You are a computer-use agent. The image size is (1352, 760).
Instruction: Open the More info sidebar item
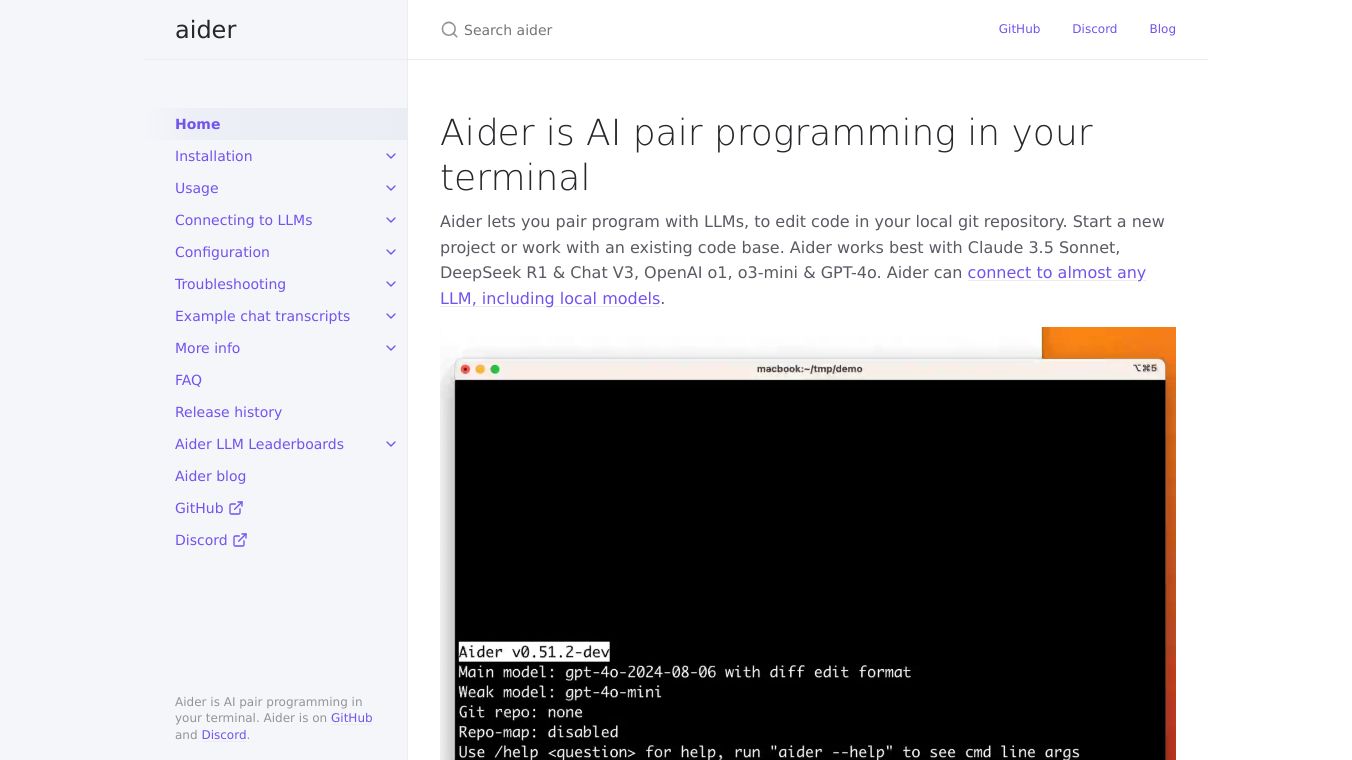tap(207, 348)
